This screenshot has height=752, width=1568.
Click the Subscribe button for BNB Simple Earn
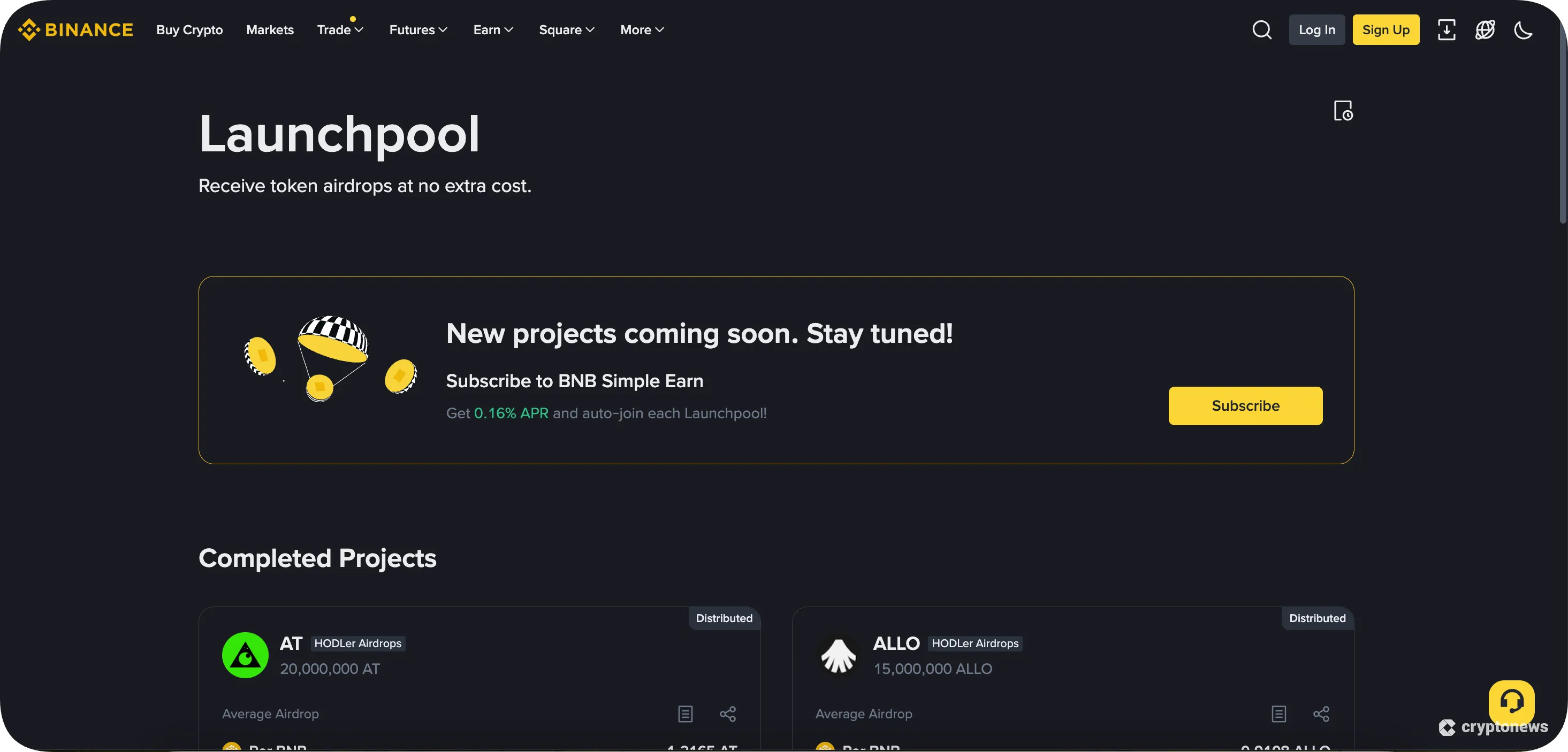(x=1245, y=406)
